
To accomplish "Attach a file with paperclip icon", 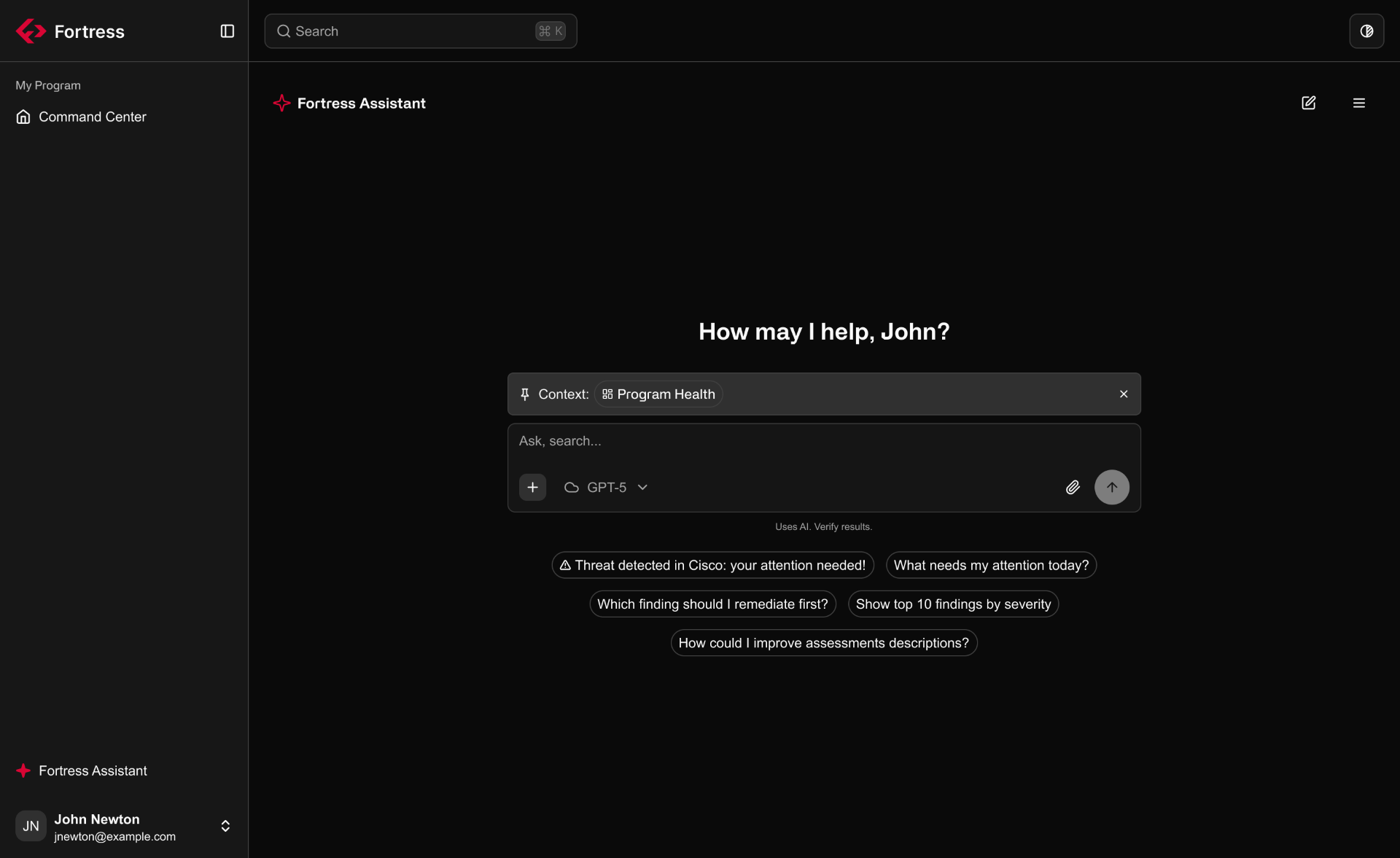I will (1073, 488).
